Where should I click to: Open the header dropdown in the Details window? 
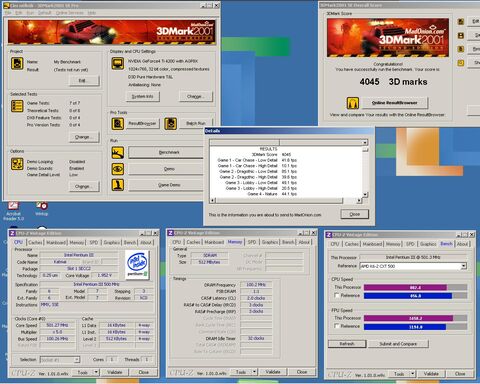[x=365, y=143]
